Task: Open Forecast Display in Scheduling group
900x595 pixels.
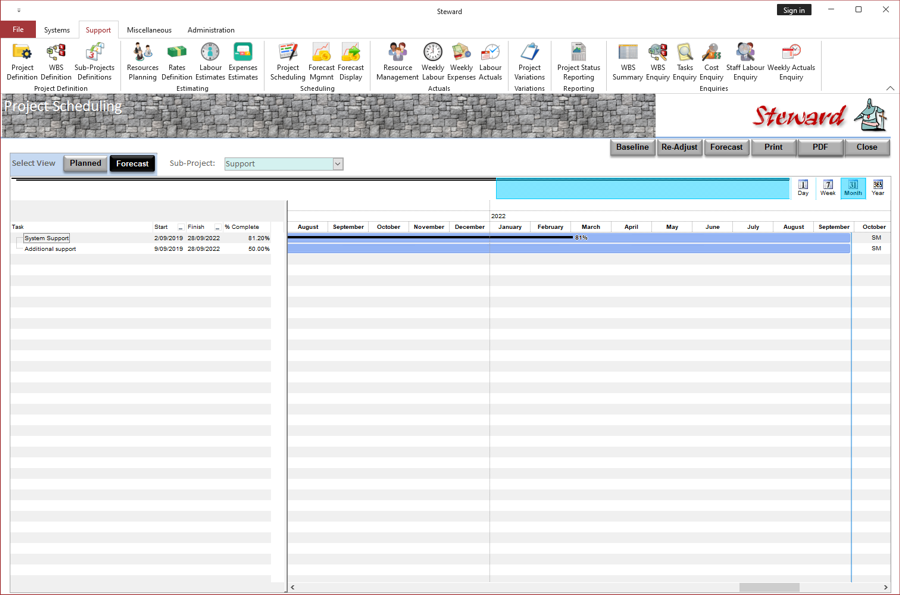Action: click(x=351, y=62)
